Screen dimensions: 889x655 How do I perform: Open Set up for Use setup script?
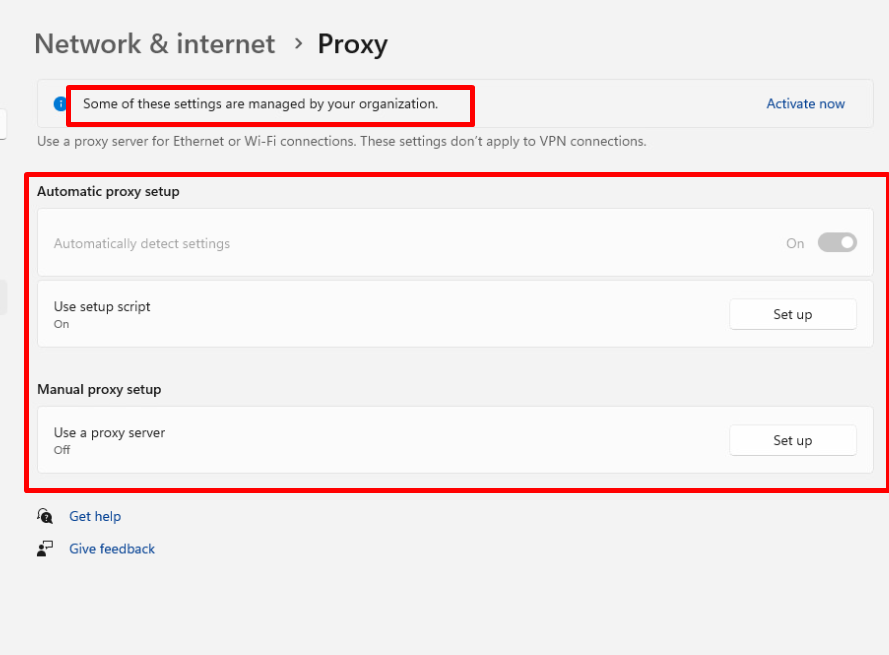pyautogui.click(x=792, y=314)
